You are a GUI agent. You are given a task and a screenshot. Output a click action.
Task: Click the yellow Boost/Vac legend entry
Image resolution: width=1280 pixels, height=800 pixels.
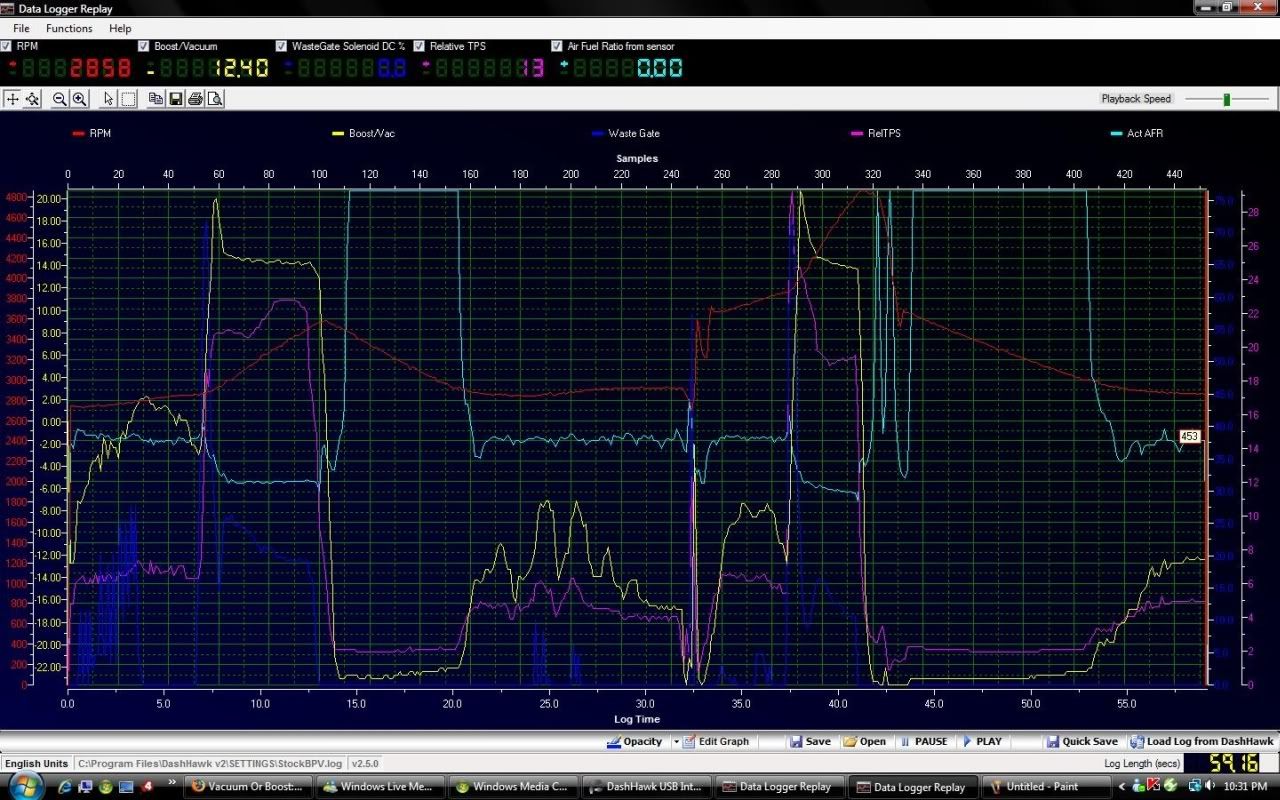point(363,133)
